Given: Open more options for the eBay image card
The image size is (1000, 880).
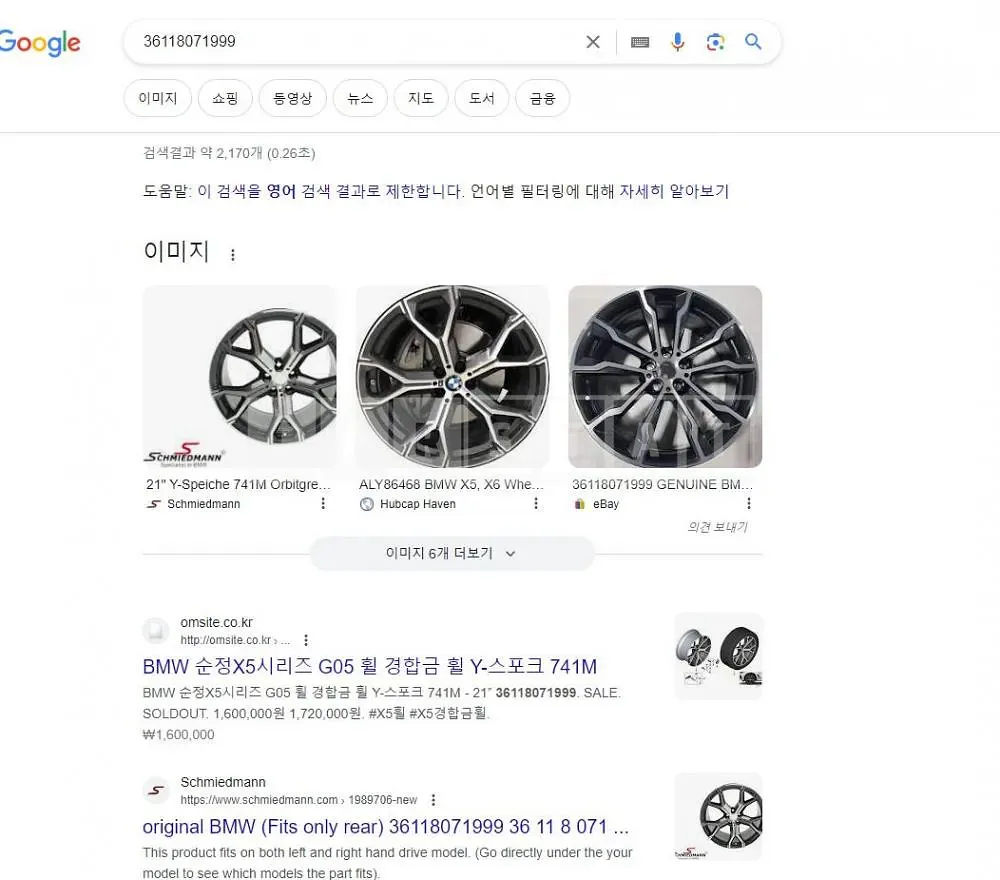Looking at the screenshot, I should [x=749, y=504].
